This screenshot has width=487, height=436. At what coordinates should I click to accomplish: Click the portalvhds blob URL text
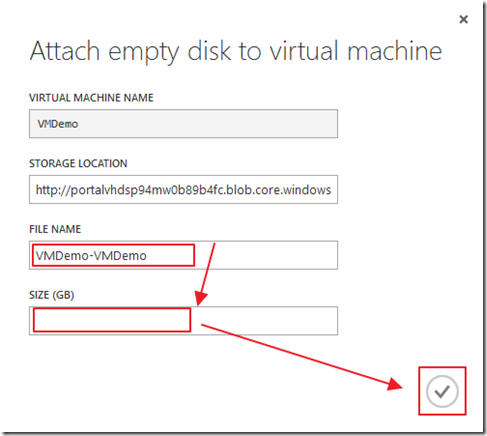tap(183, 190)
